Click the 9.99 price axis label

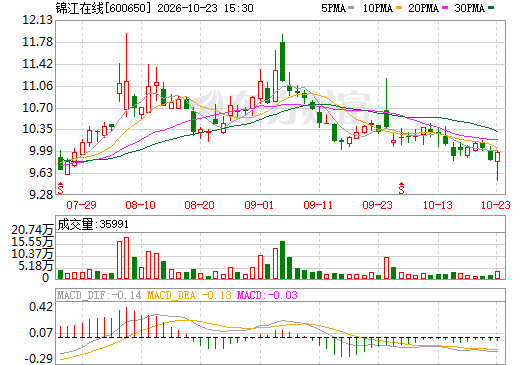click(41, 151)
